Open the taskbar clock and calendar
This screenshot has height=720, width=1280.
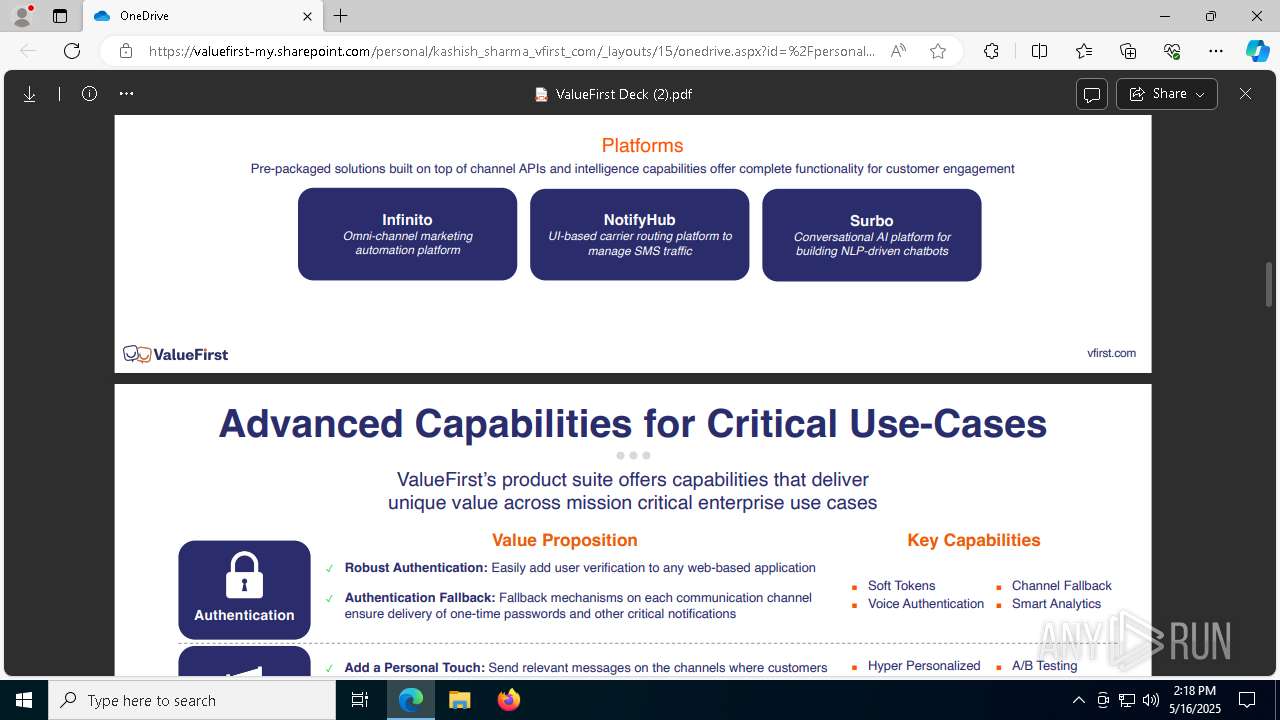click(x=1196, y=700)
